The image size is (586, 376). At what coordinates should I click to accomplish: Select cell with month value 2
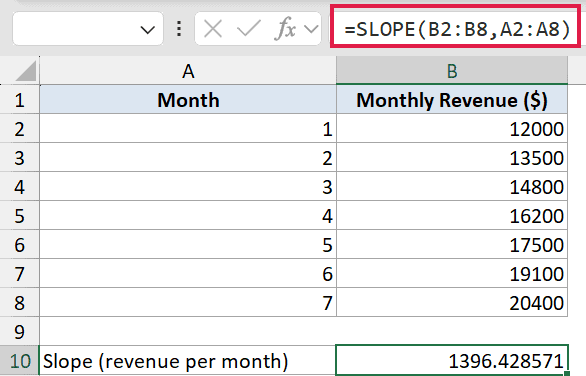[188, 157]
